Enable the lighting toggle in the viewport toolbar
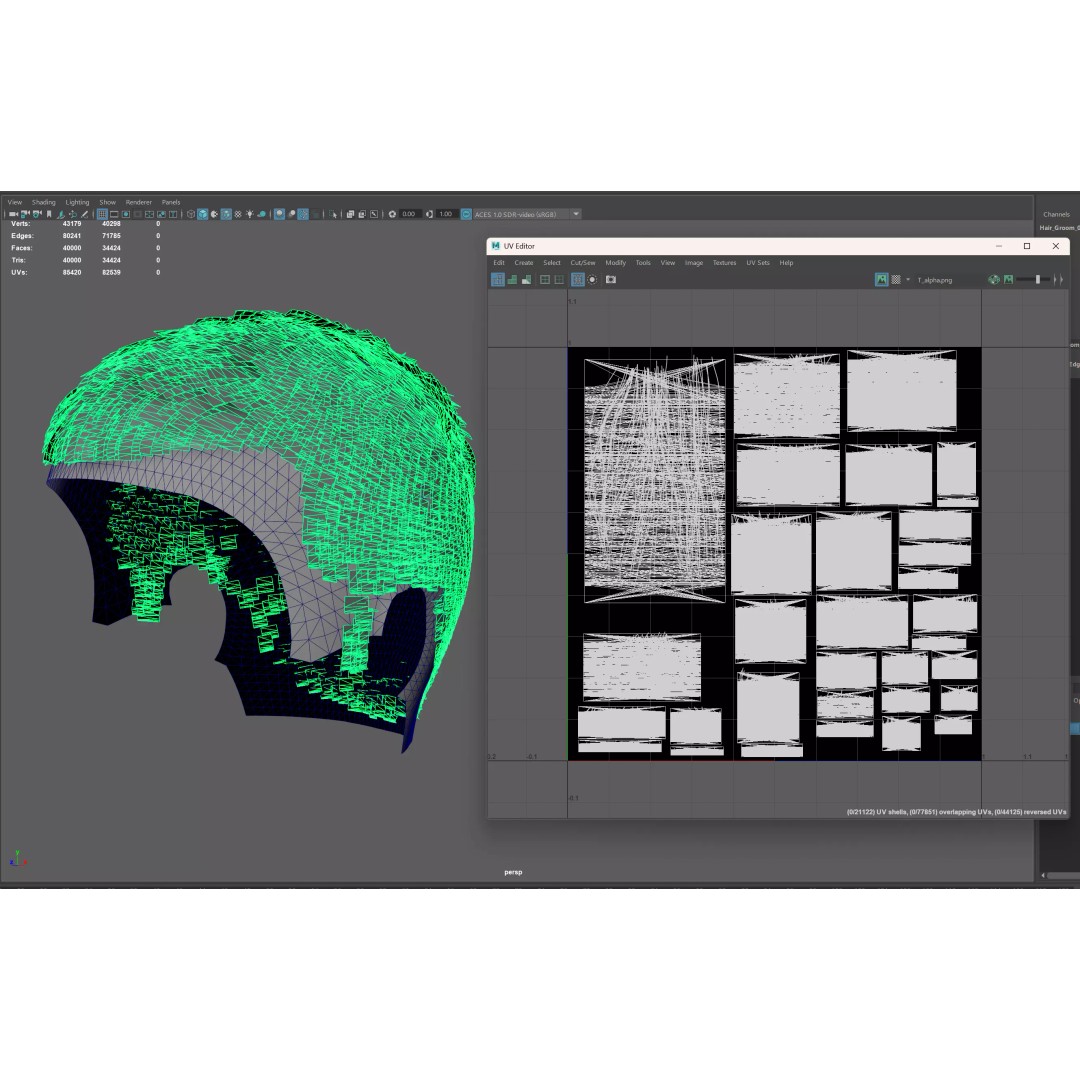 click(x=250, y=213)
